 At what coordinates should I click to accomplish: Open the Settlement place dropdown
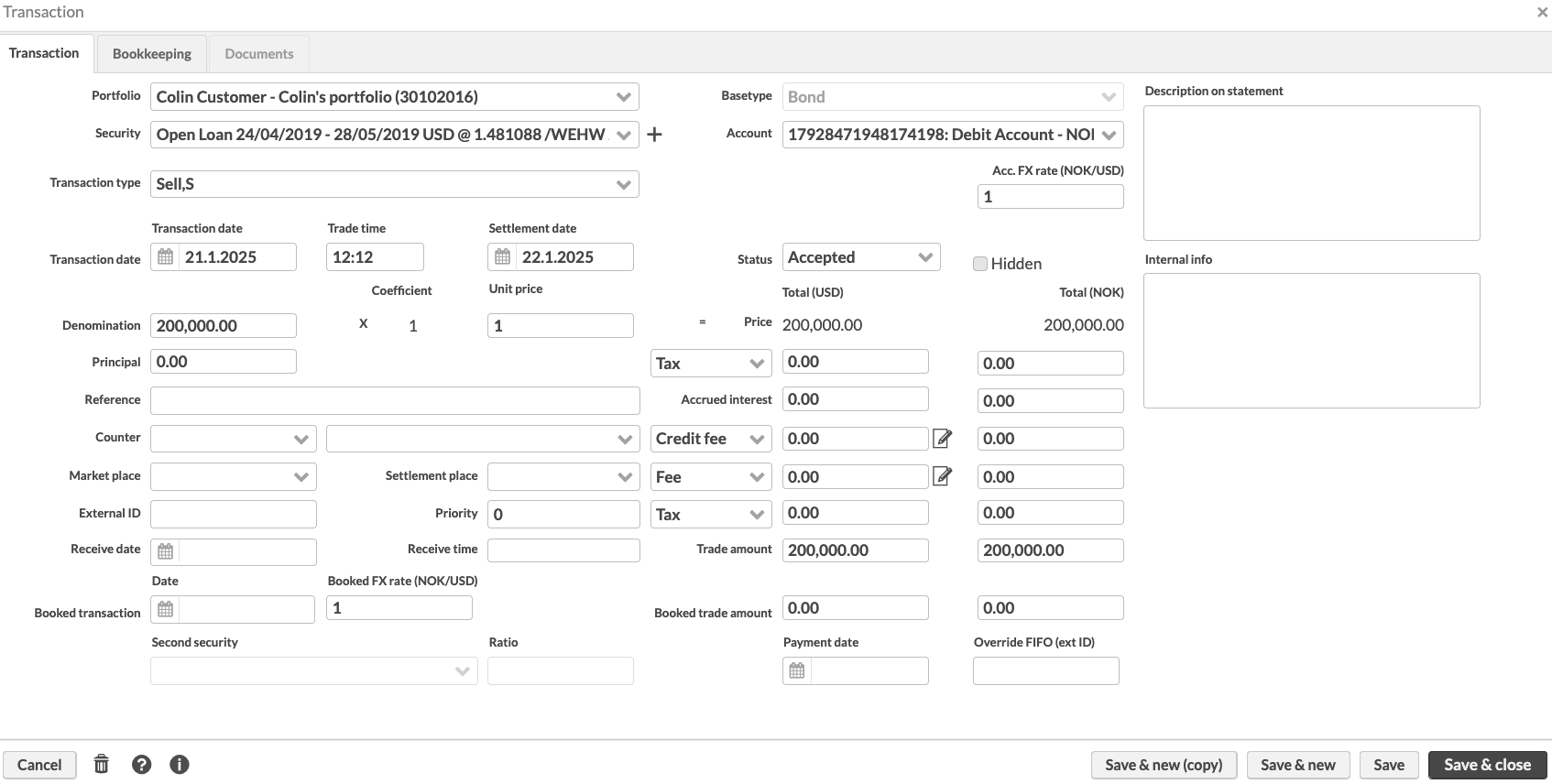[563, 477]
